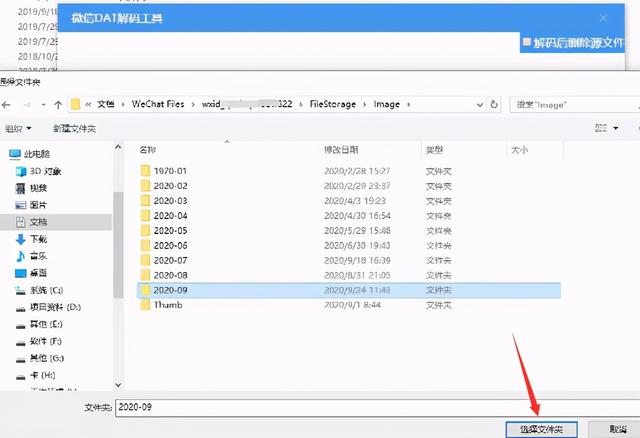Select 图片 in sidebar
640x438 pixels.
click(31, 205)
